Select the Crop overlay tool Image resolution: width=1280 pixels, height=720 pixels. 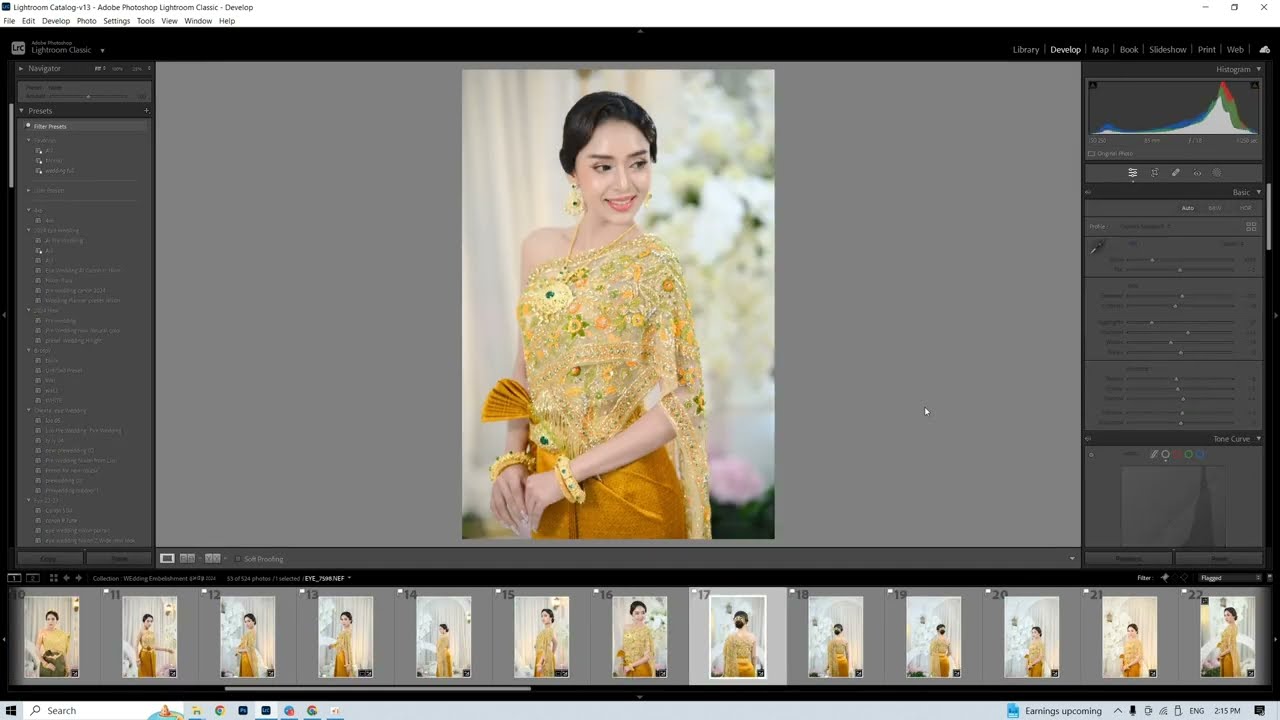pyautogui.click(x=1154, y=173)
